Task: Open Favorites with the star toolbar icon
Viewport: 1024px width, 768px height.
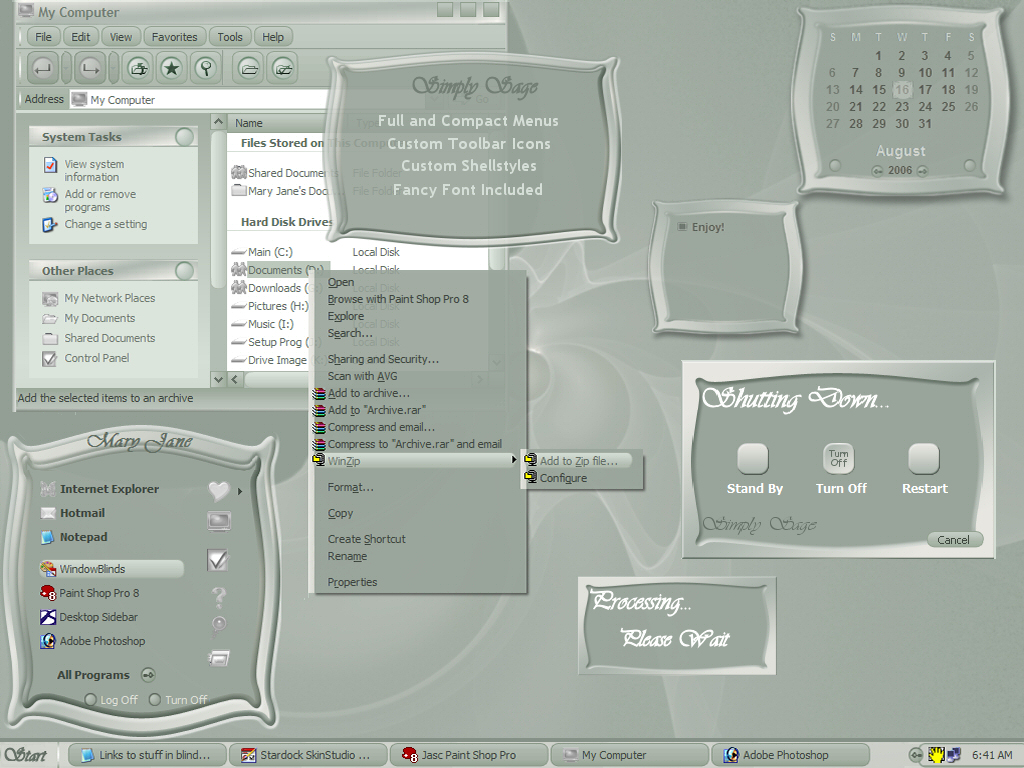Action: (172, 68)
